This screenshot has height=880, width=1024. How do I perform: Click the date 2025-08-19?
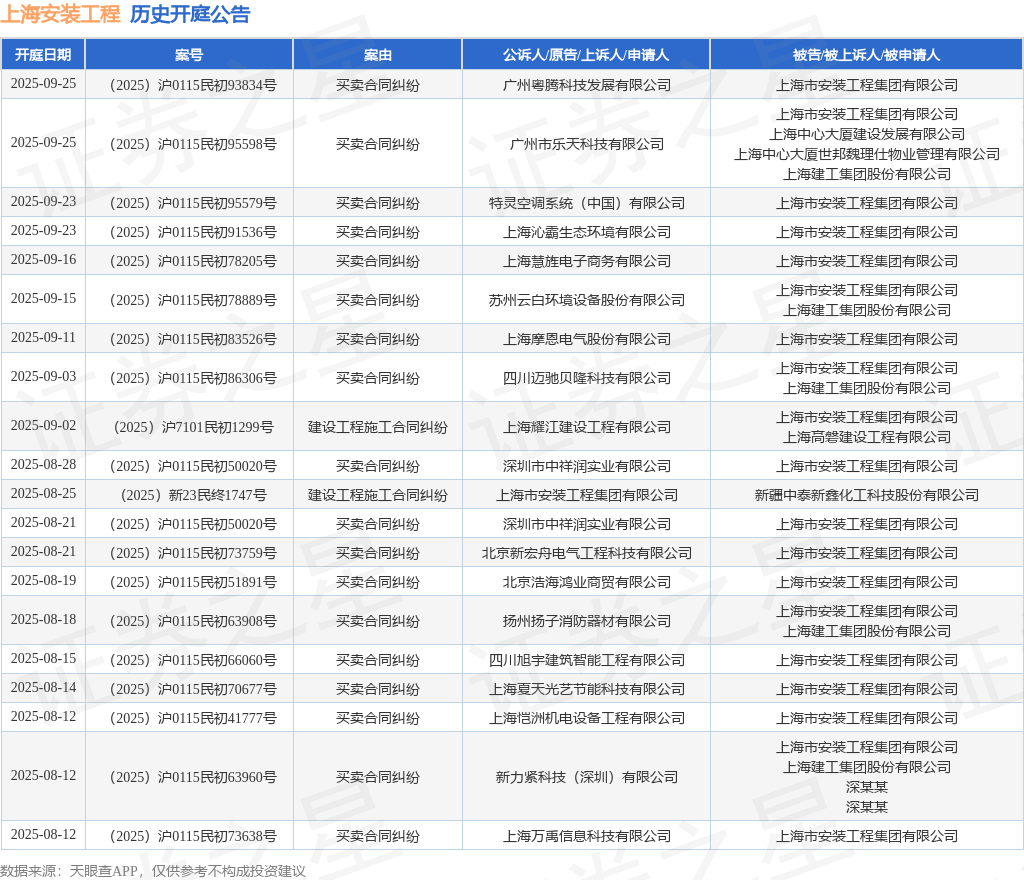(x=43, y=580)
